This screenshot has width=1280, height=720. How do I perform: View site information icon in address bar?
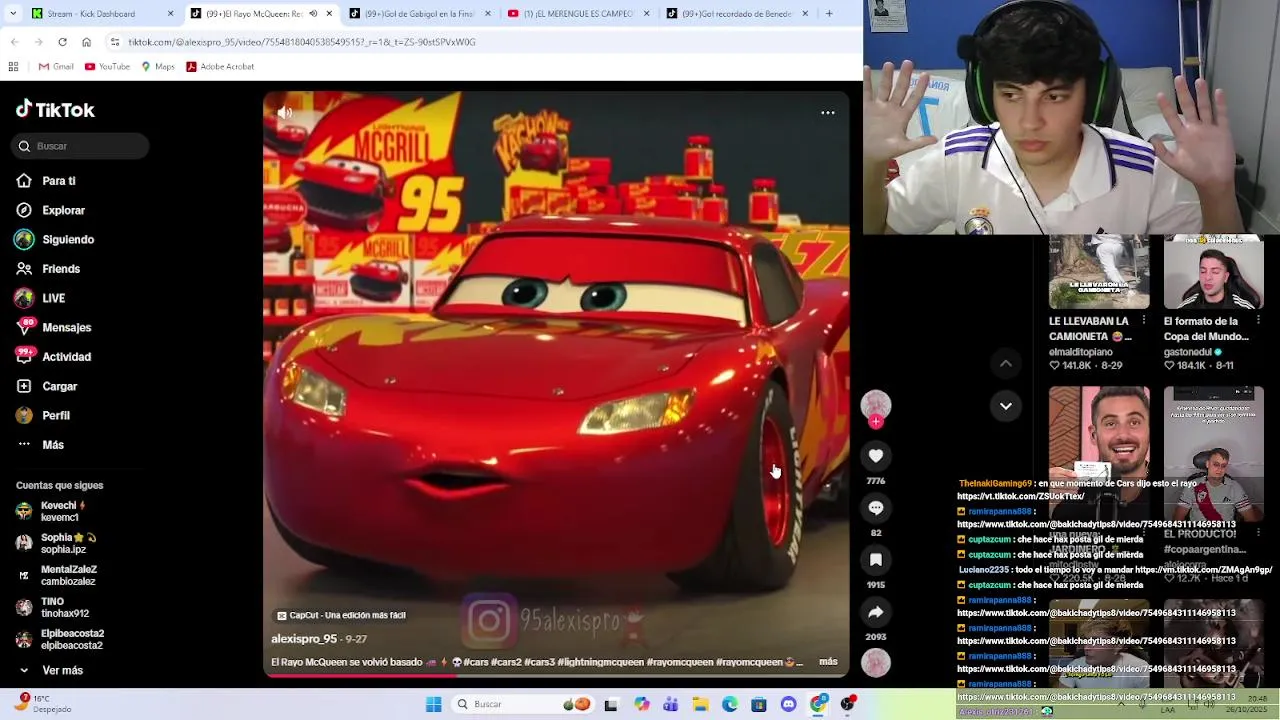click(x=115, y=42)
